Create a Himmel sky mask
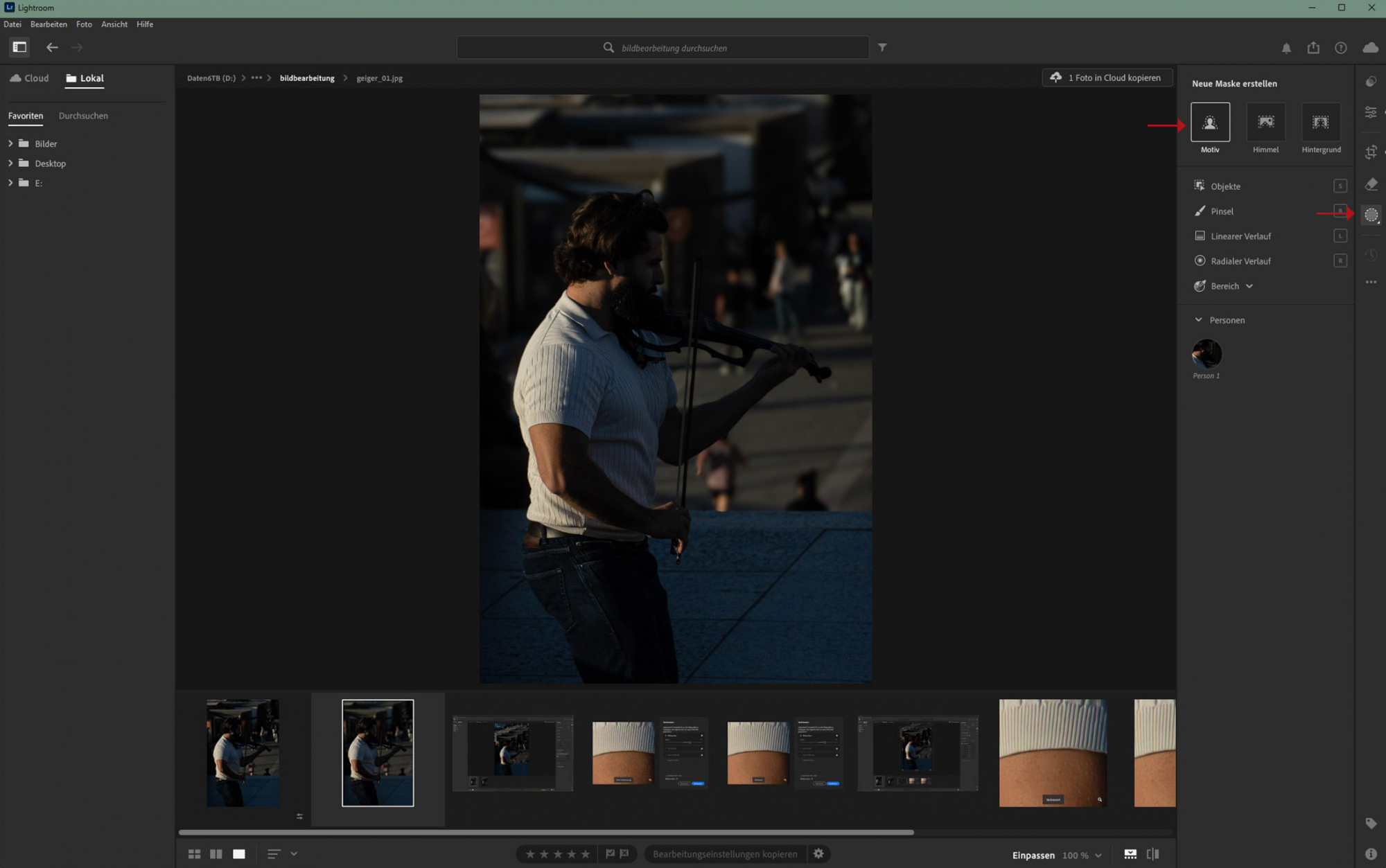 point(1265,123)
